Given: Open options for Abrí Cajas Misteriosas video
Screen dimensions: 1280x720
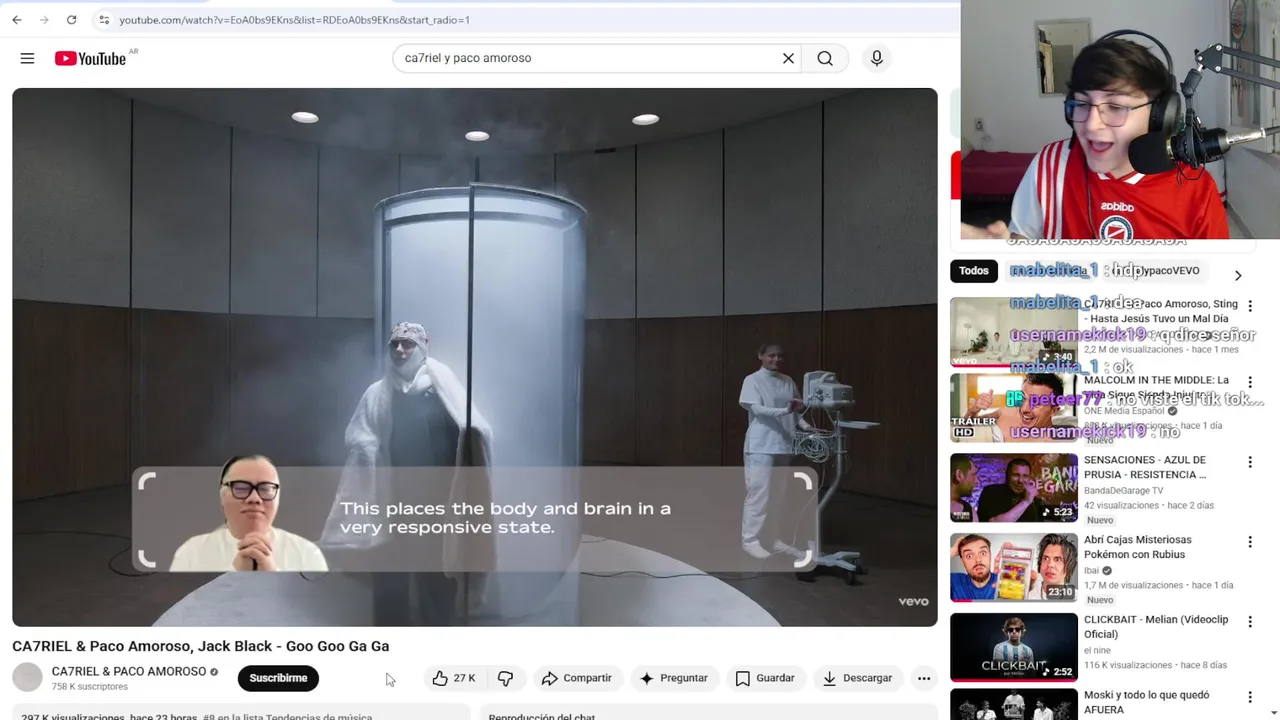Looking at the screenshot, I should coord(1249,542).
